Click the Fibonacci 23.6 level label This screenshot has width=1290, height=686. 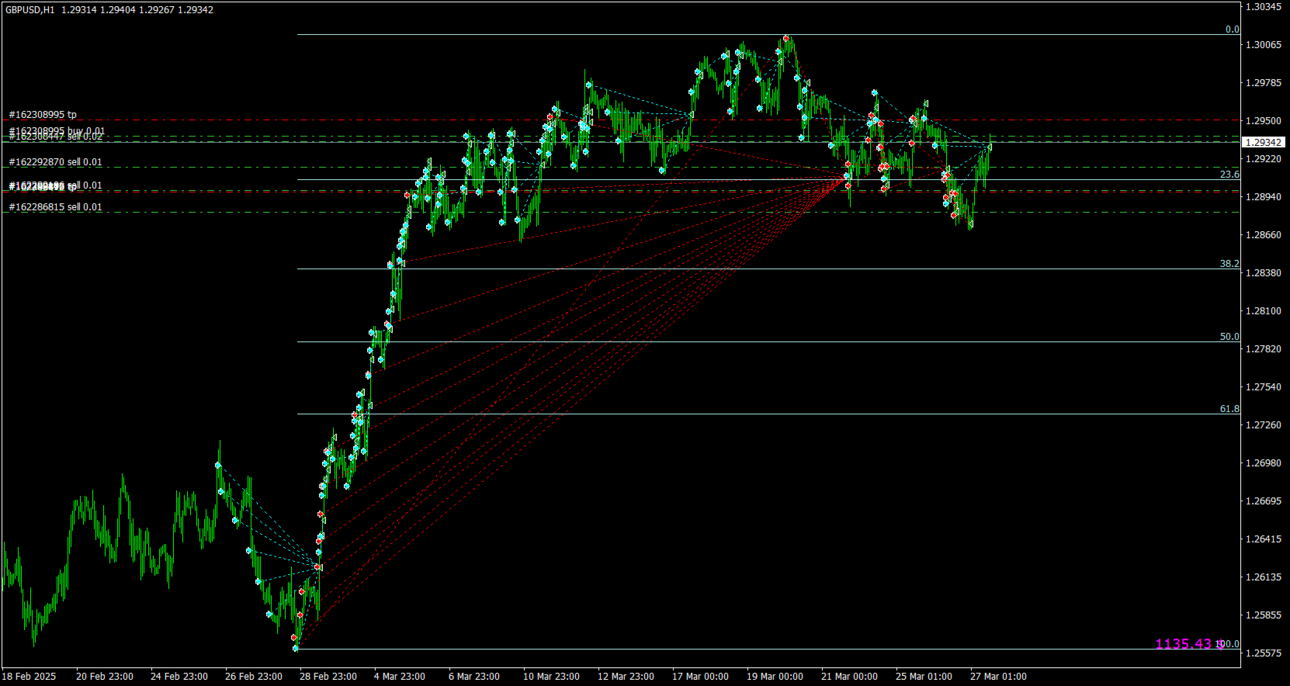[x=1230, y=174]
